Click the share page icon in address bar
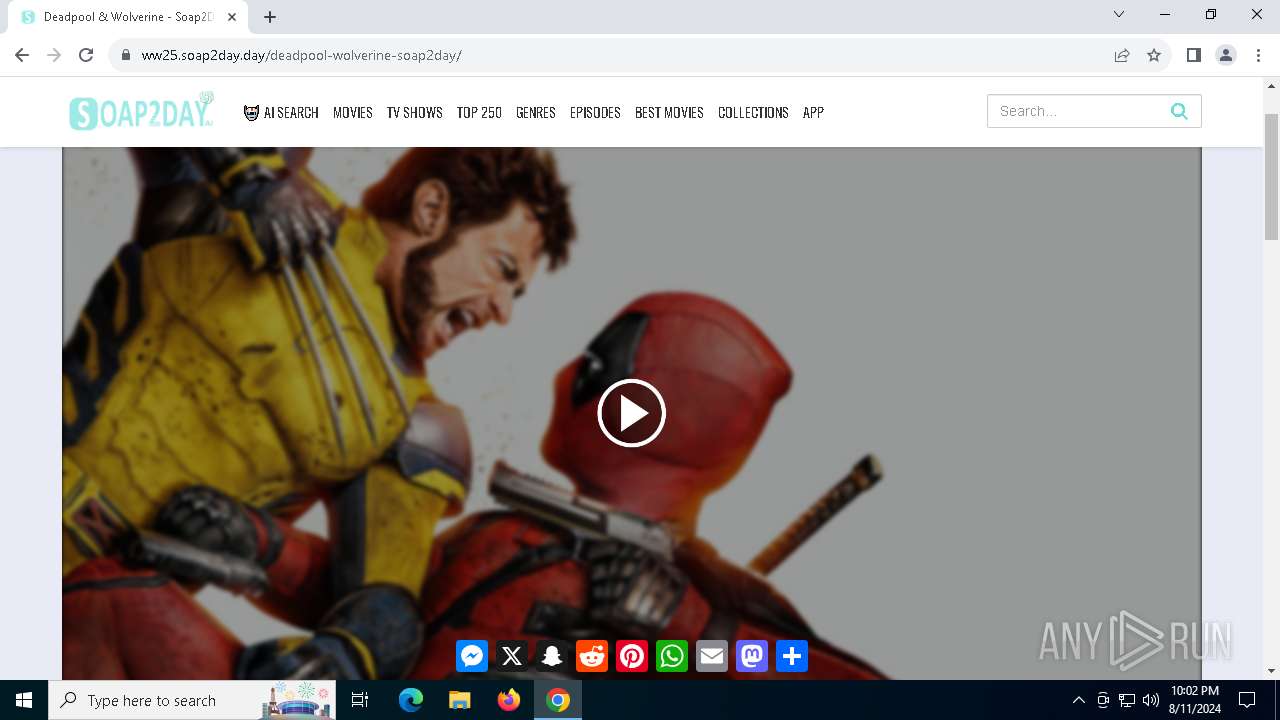Viewport: 1280px width, 720px height. [x=1122, y=55]
